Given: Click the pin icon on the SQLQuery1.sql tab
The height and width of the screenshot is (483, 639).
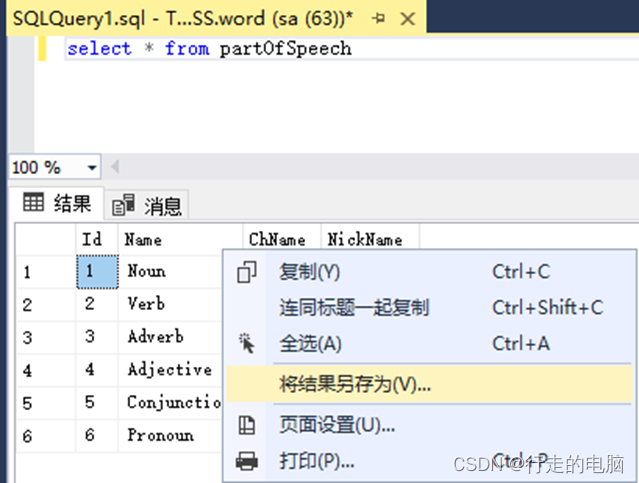Looking at the screenshot, I should click(379, 19).
